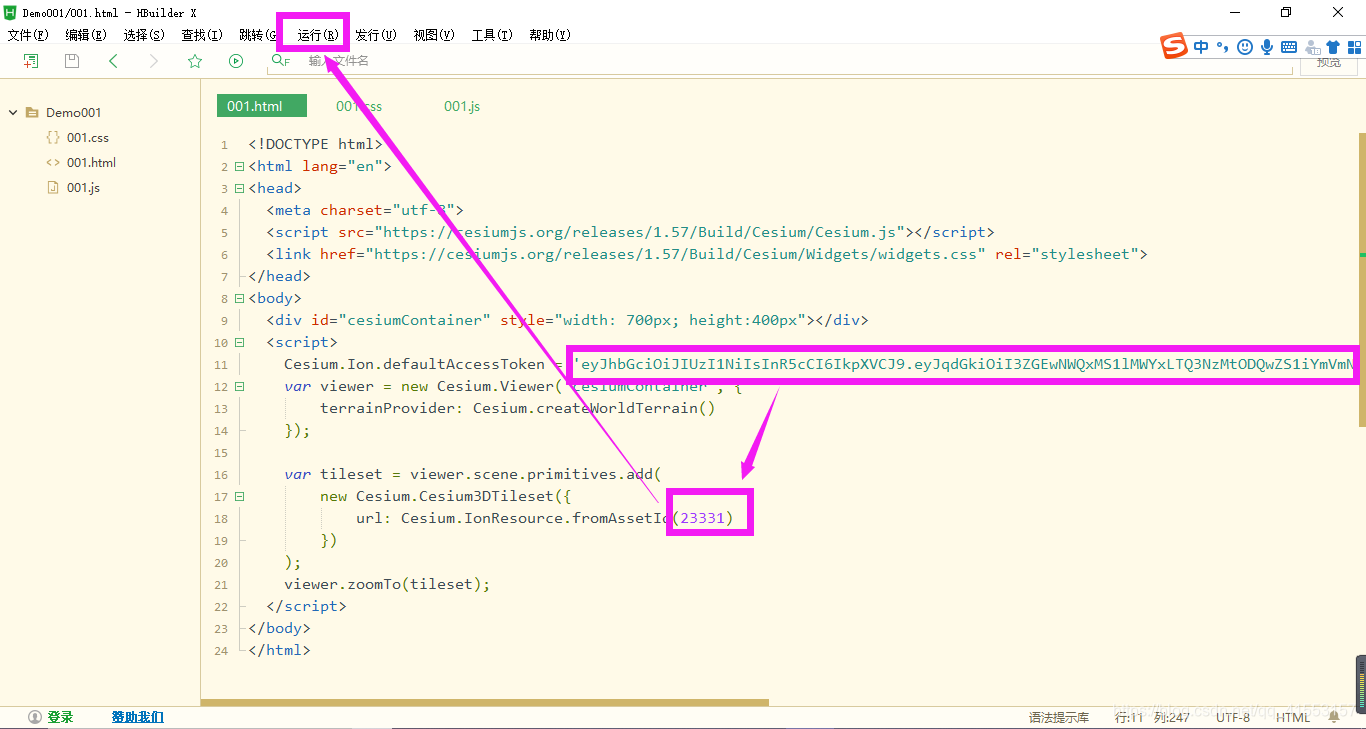Fold the head tag on line 4
The image size is (1366, 729).
coord(239,189)
